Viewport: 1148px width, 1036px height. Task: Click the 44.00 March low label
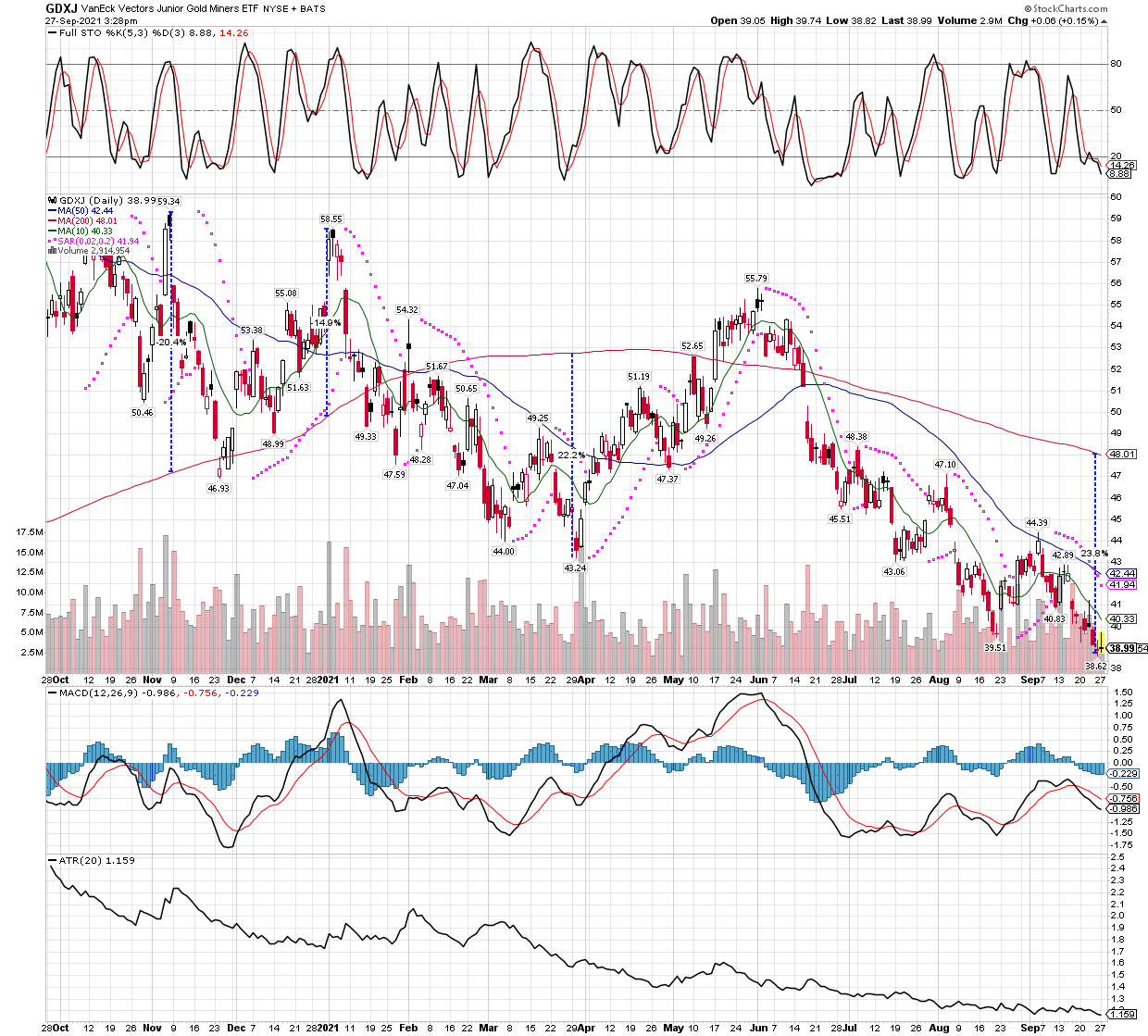tap(504, 551)
